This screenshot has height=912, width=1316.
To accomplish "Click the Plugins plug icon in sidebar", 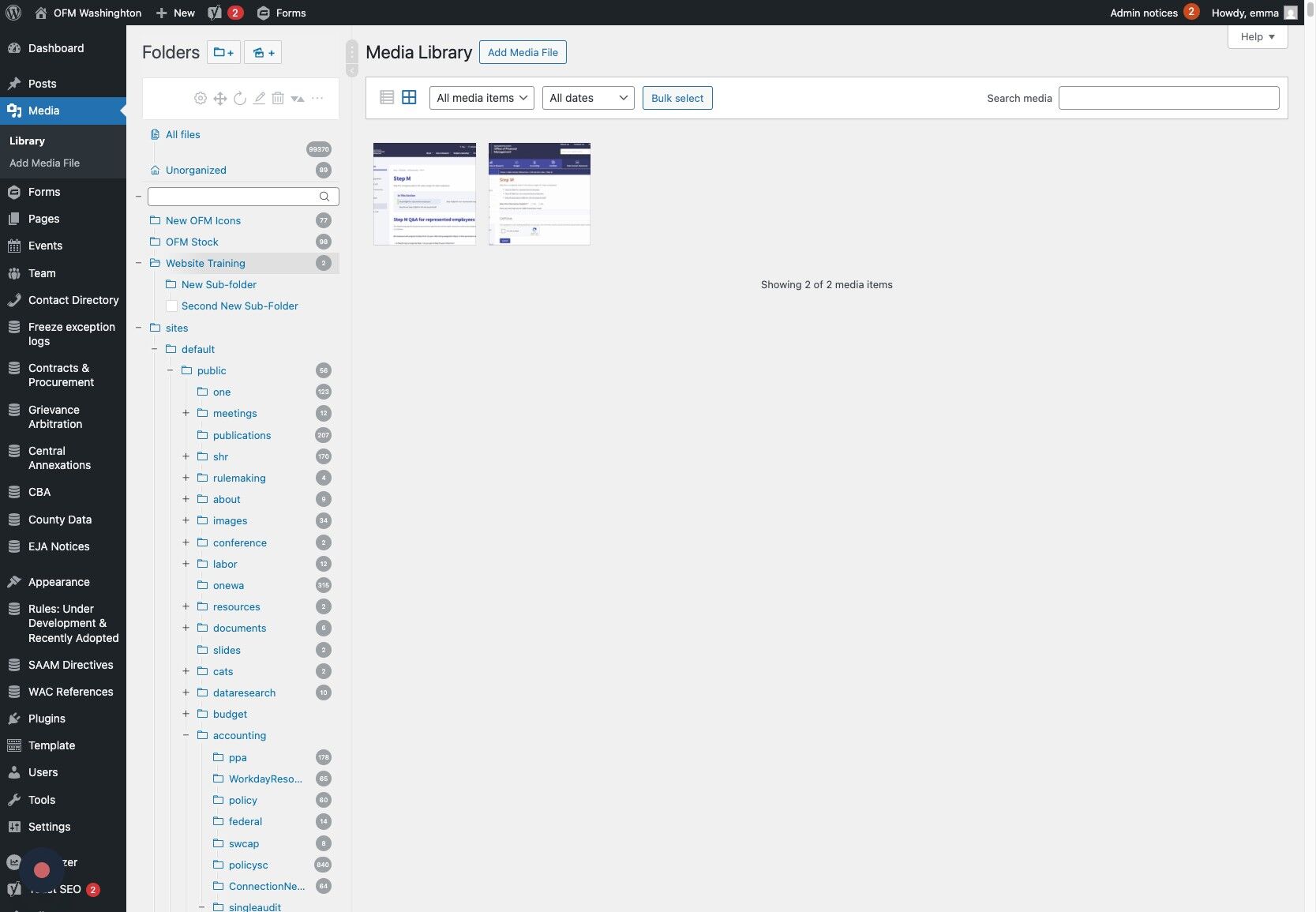I will (x=14, y=719).
